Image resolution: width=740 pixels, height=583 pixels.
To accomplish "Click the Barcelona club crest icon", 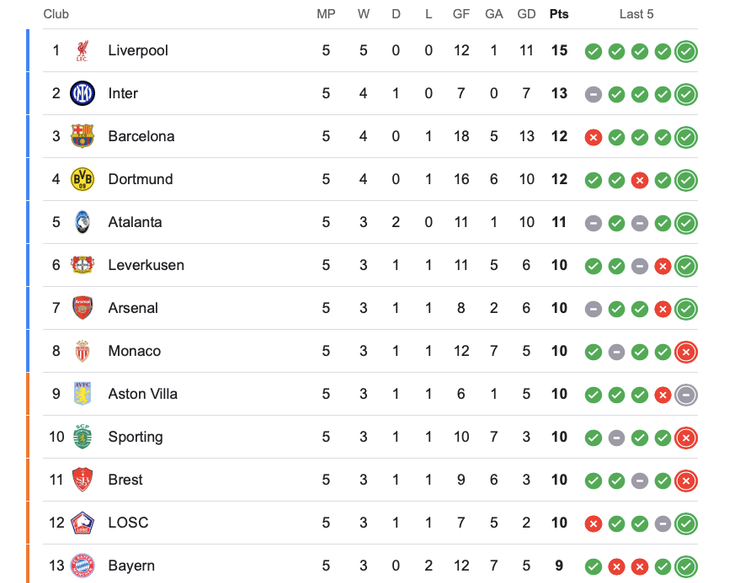I will pyautogui.click(x=82, y=137).
